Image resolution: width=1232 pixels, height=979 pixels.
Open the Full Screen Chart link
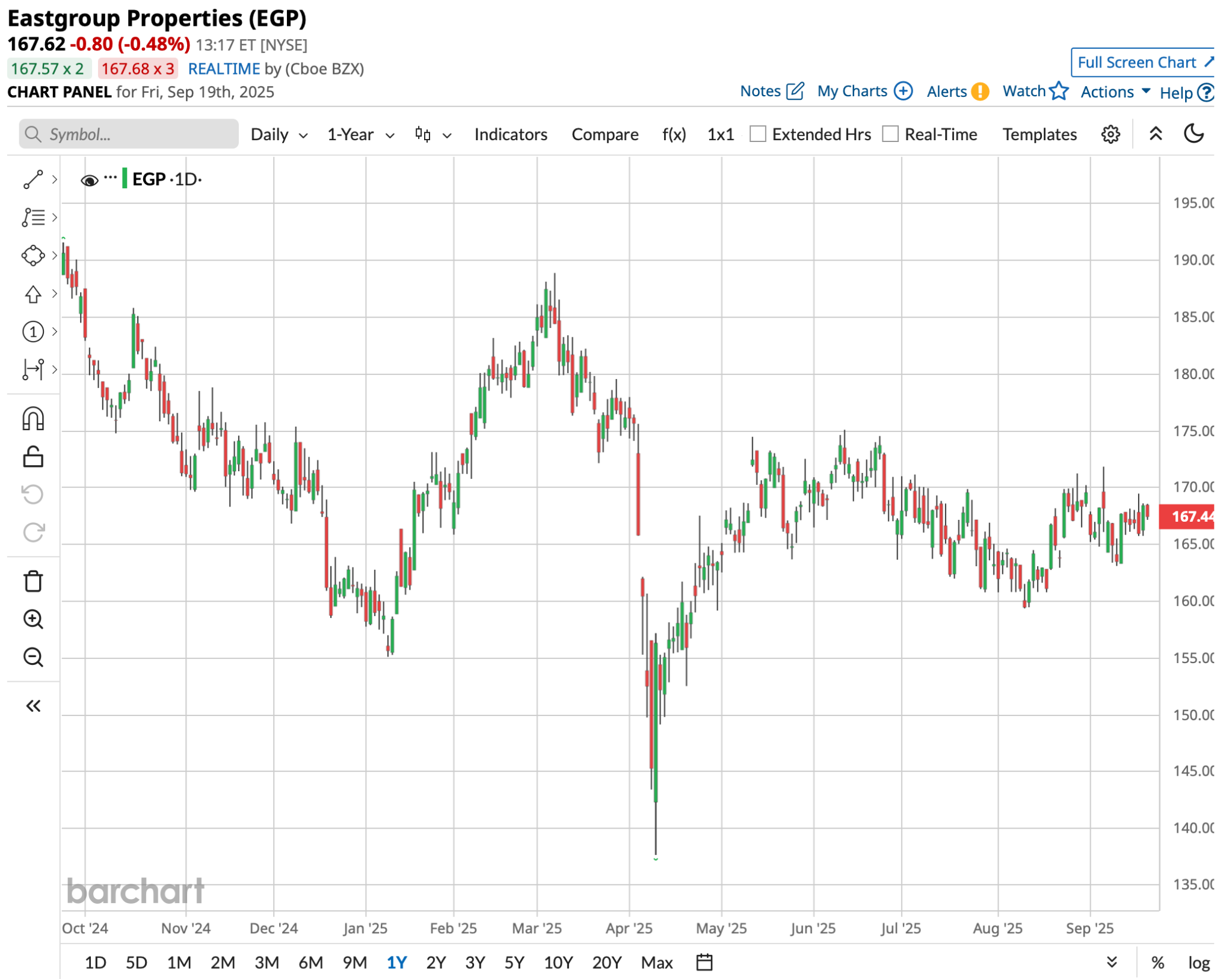1142,63
